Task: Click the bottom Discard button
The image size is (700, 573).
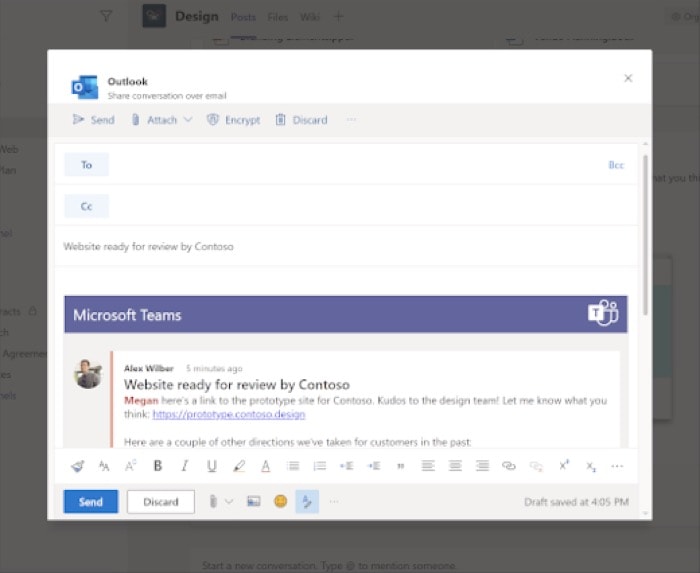Action: [x=161, y=502]
